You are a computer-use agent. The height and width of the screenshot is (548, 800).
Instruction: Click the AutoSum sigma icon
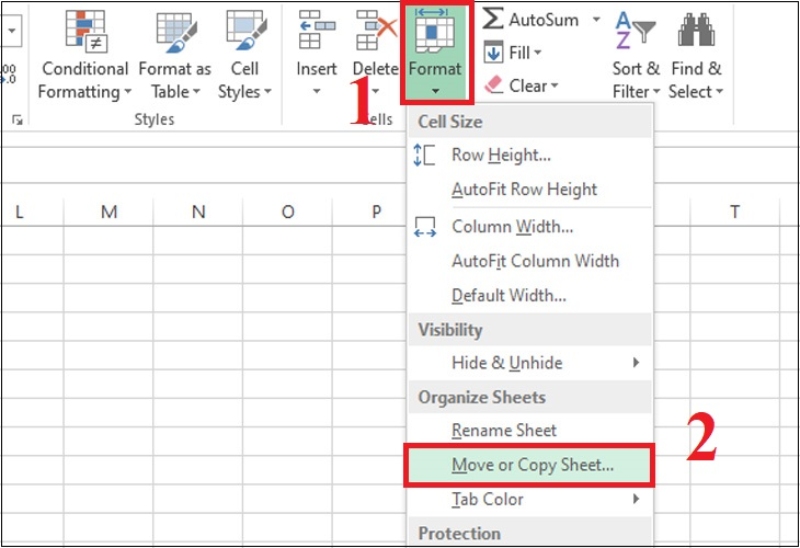pyautogui.click(x=492, y=19)
